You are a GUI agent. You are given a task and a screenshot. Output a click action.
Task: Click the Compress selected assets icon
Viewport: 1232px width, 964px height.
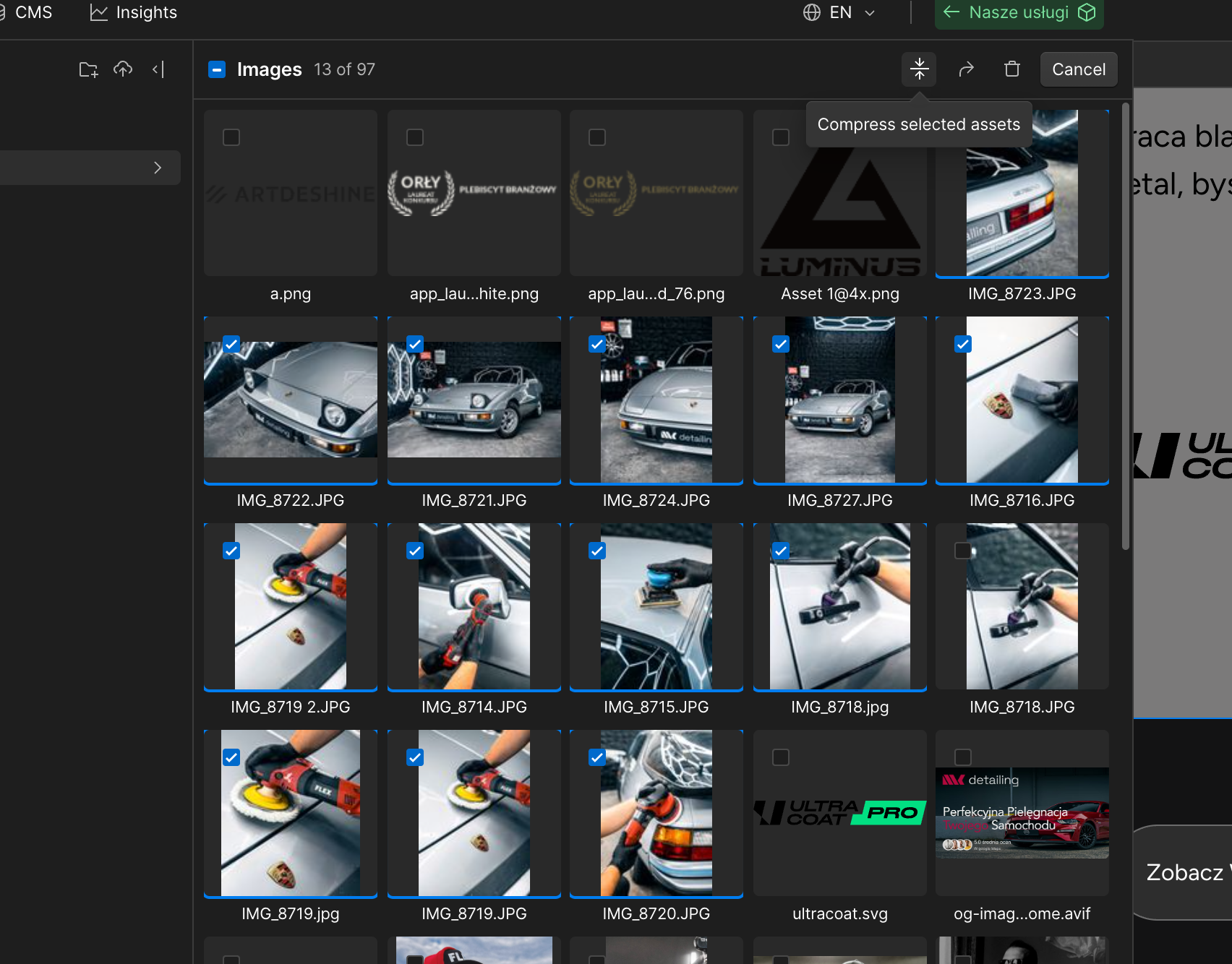919,69
